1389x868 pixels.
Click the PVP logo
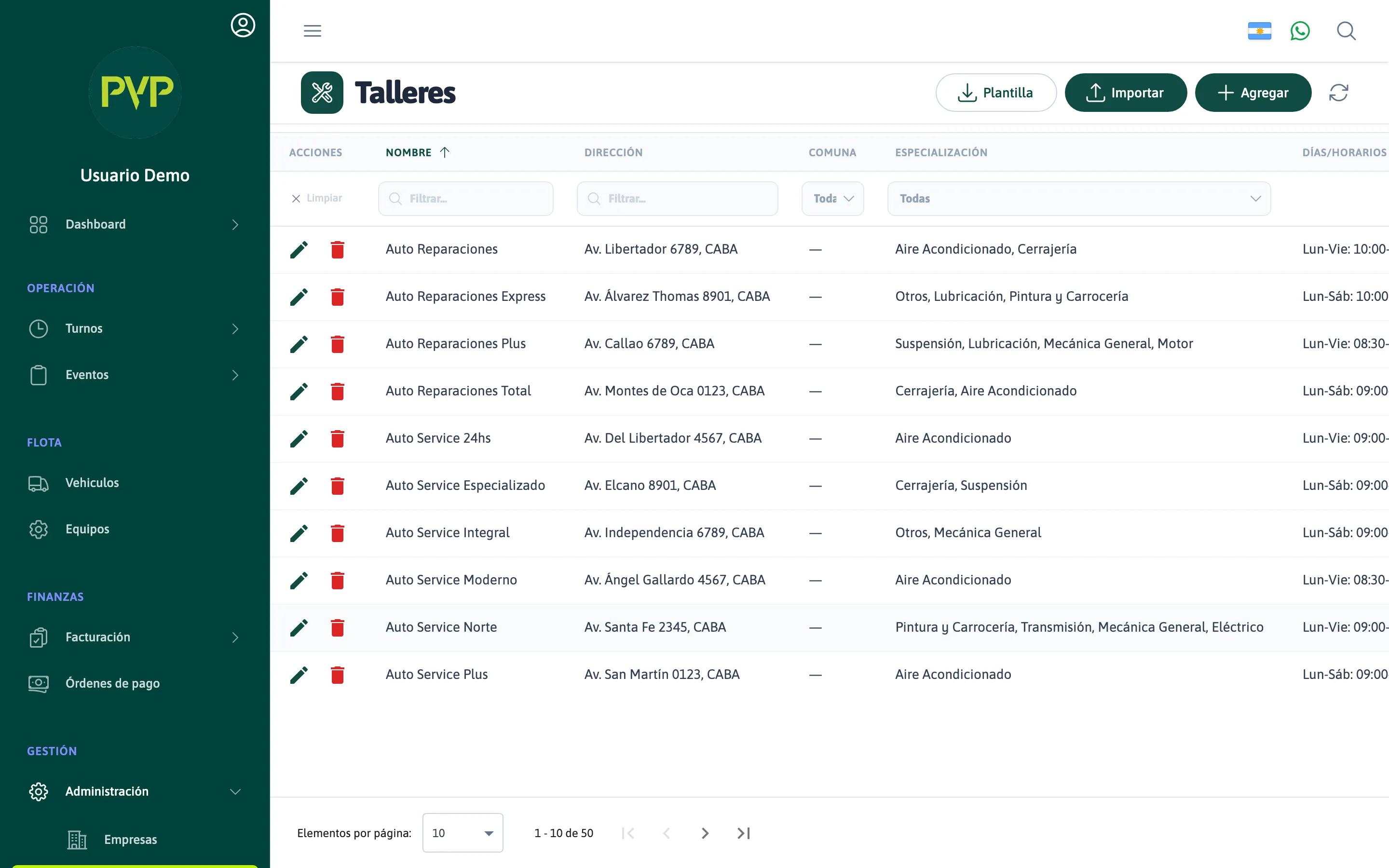tap(136, 92)
